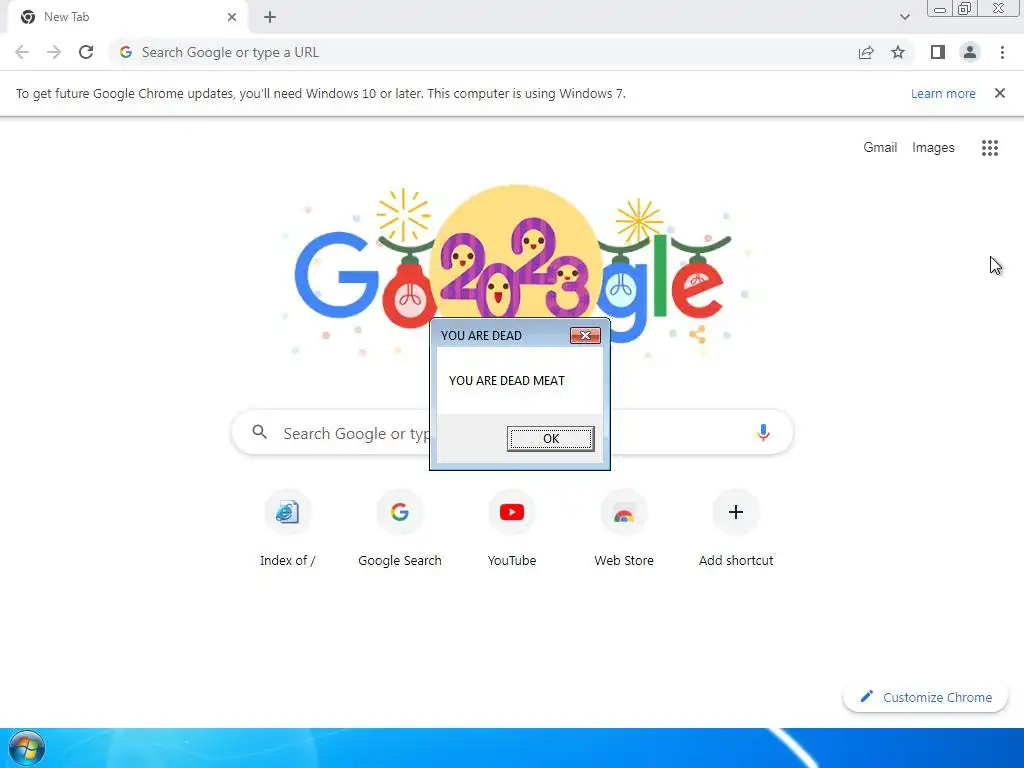Share the Google doodle
This screenshot has height=768, width=1024.
point(697,334)
